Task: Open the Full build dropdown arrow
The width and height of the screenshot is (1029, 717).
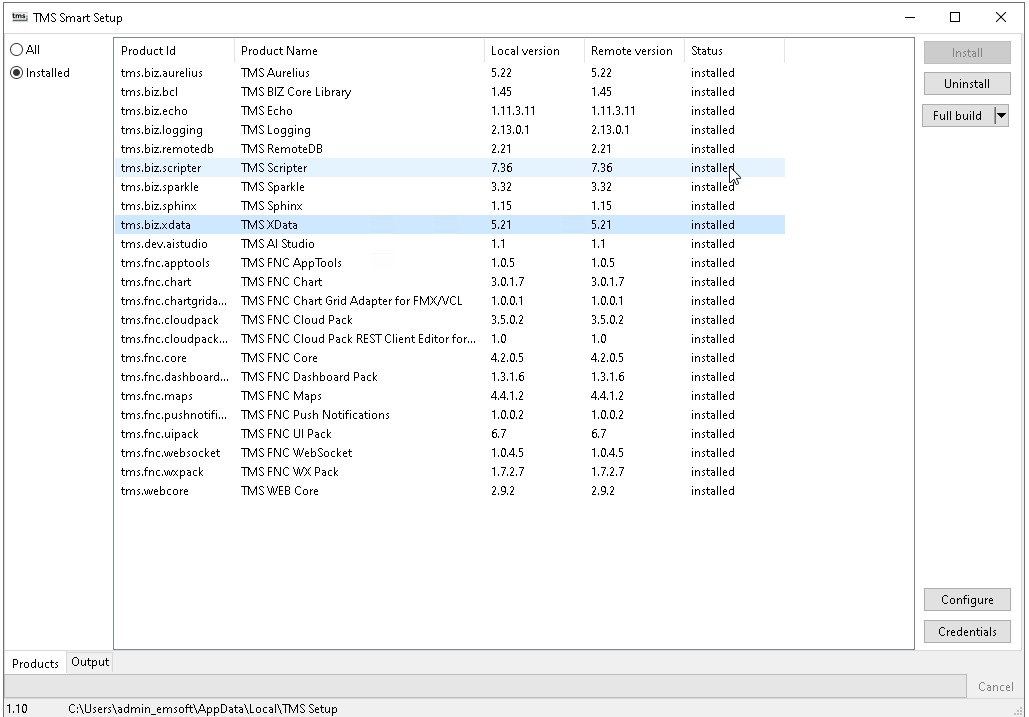Action: [x=1002, y=116]
